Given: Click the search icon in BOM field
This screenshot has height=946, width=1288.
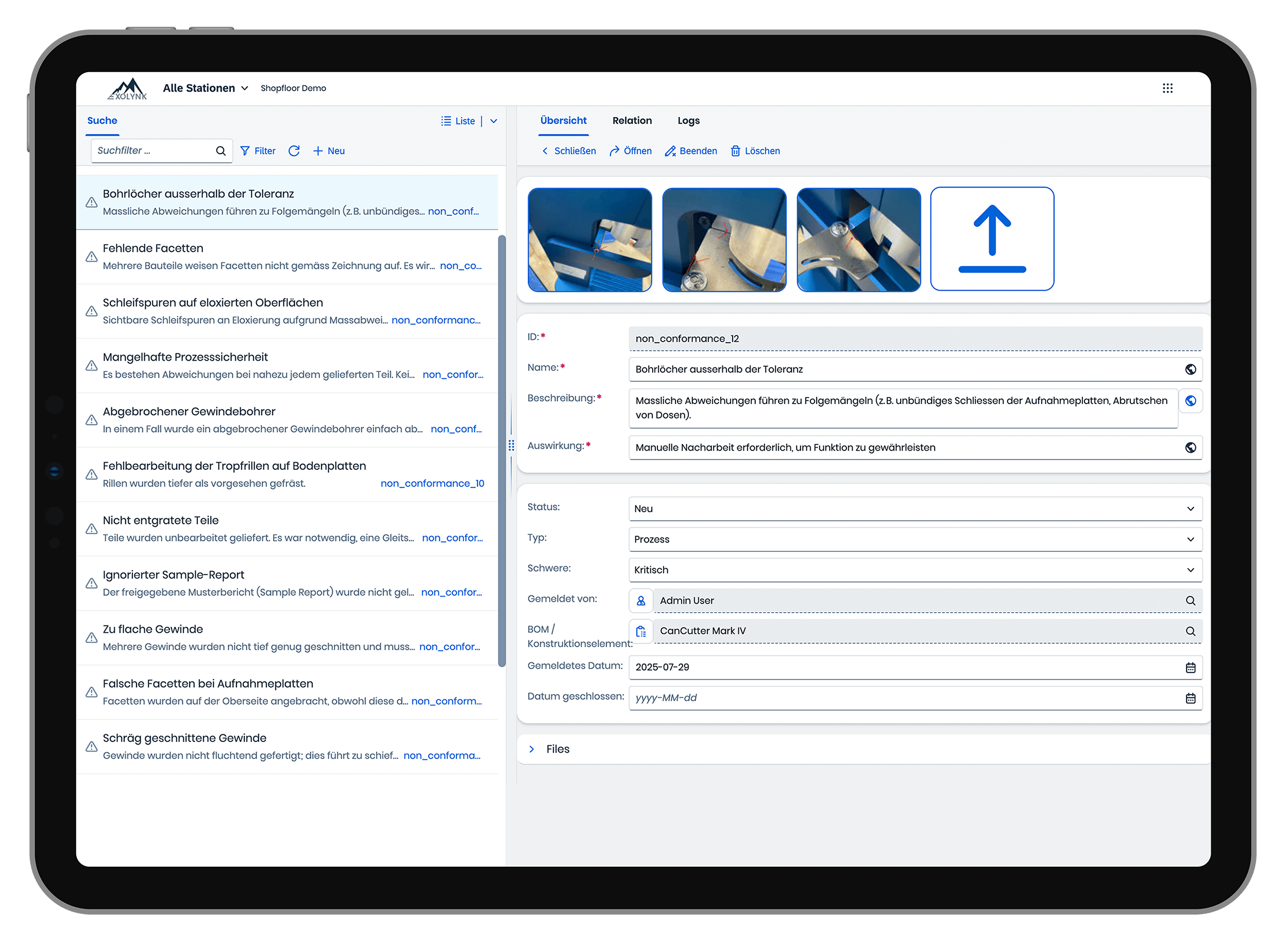Looking at the screenshot, I should tap(1191, 632).
